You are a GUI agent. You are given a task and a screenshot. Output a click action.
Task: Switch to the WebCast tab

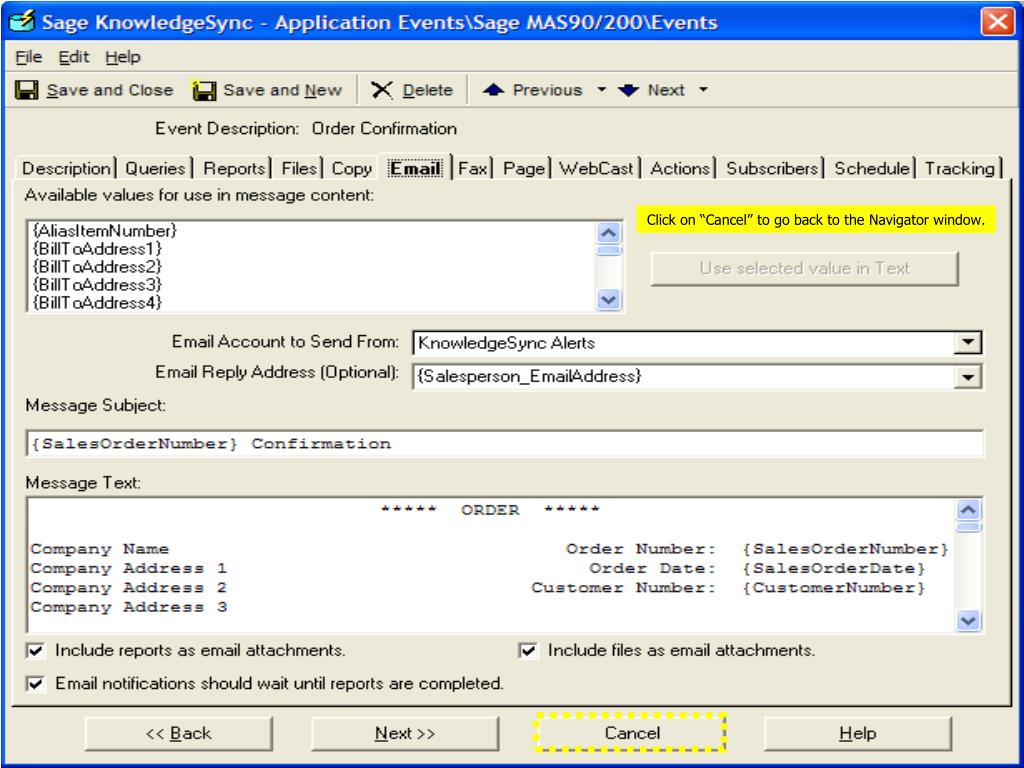[596, 168]
